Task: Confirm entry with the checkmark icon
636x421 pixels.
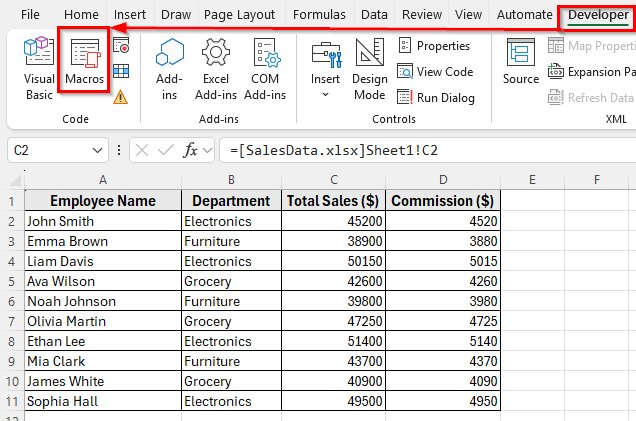Action: (x=166, y=150)
